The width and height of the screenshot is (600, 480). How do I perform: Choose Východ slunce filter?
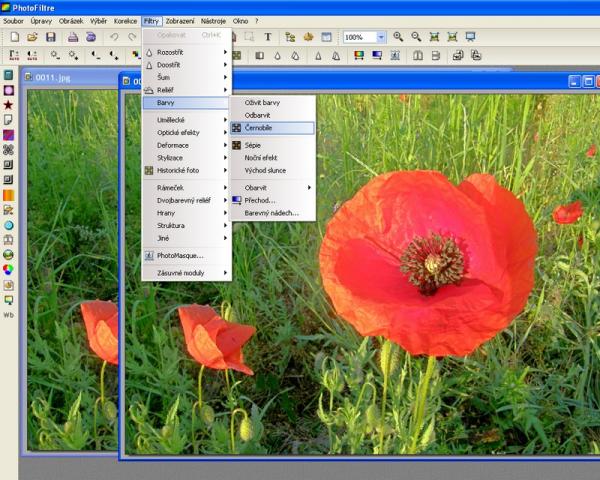click(x=273, y=170)
